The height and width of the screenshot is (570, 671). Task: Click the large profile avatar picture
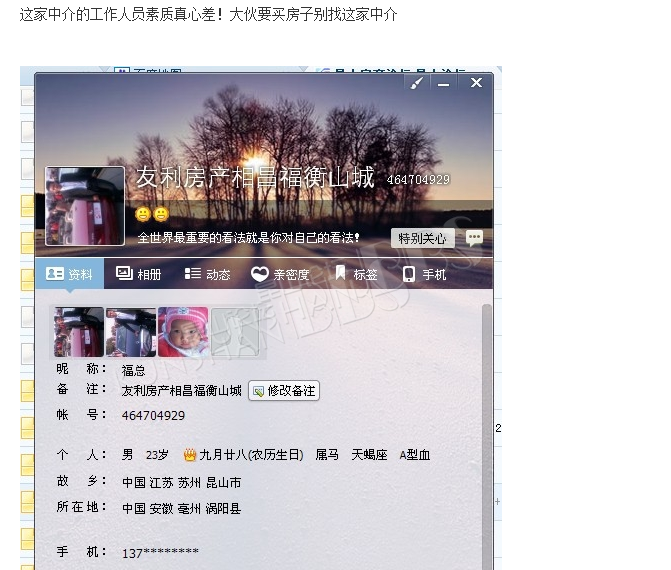point(85,206)
